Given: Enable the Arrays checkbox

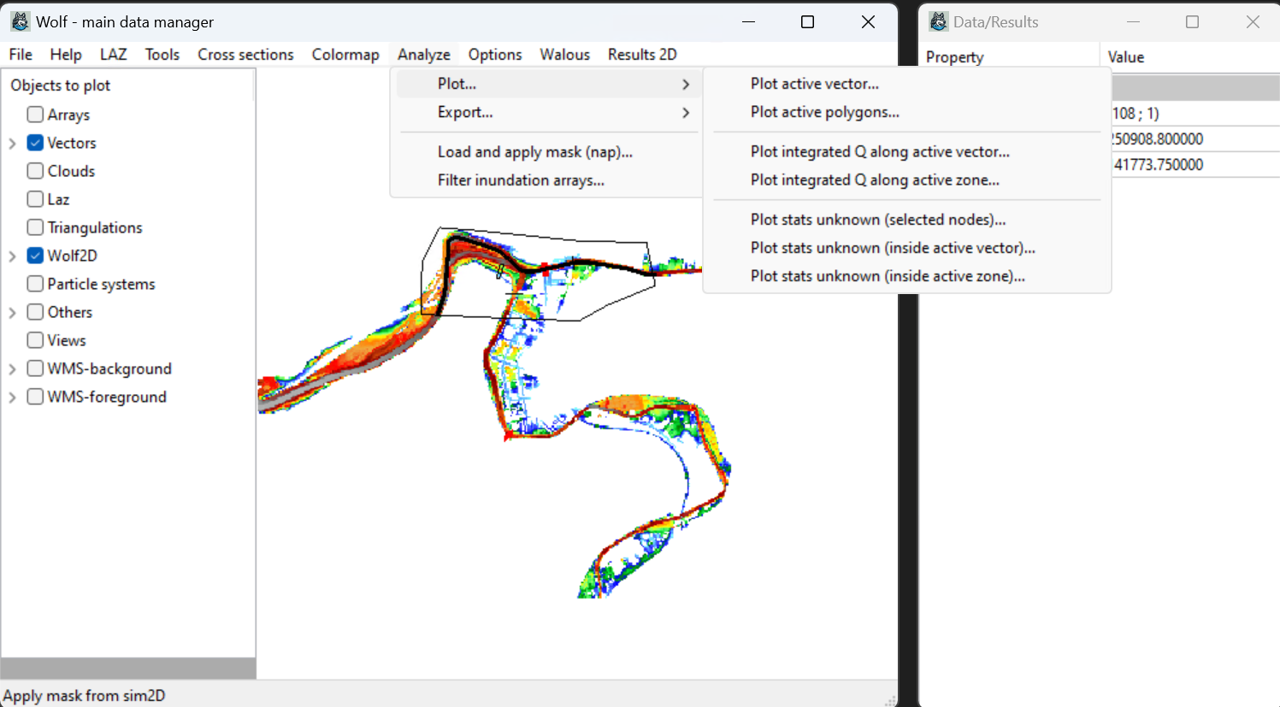Looking at the screenshot, I should pyautogui.click(x=35, y=115).
